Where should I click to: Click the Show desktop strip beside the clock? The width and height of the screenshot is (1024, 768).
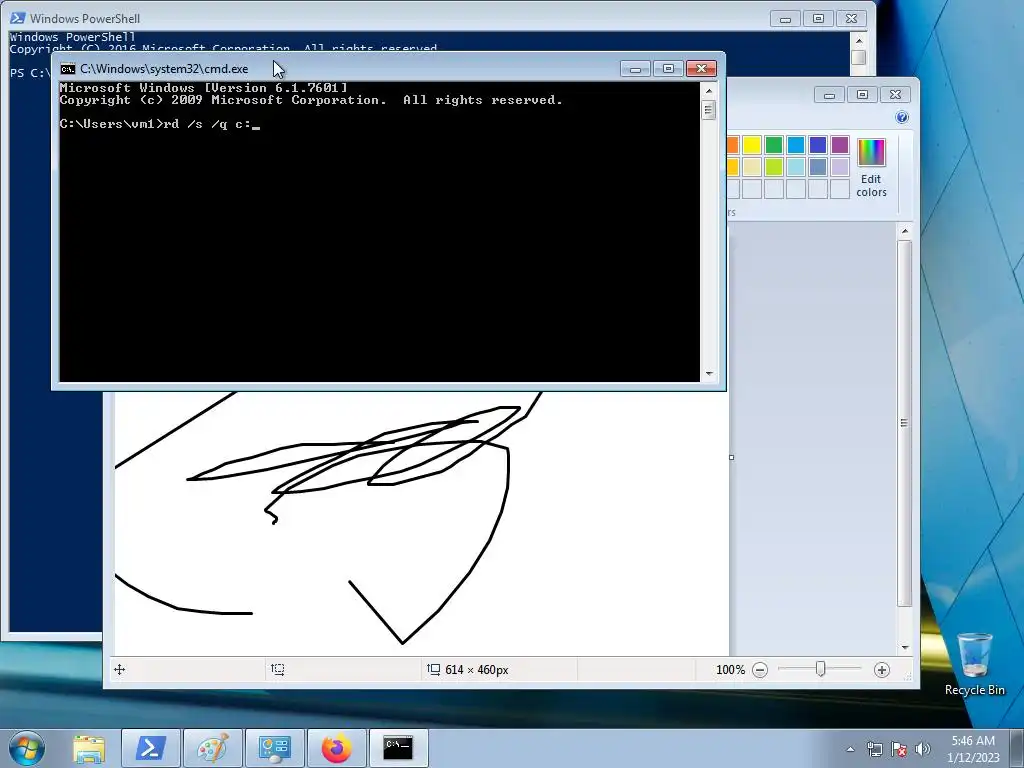point(1018,748)
